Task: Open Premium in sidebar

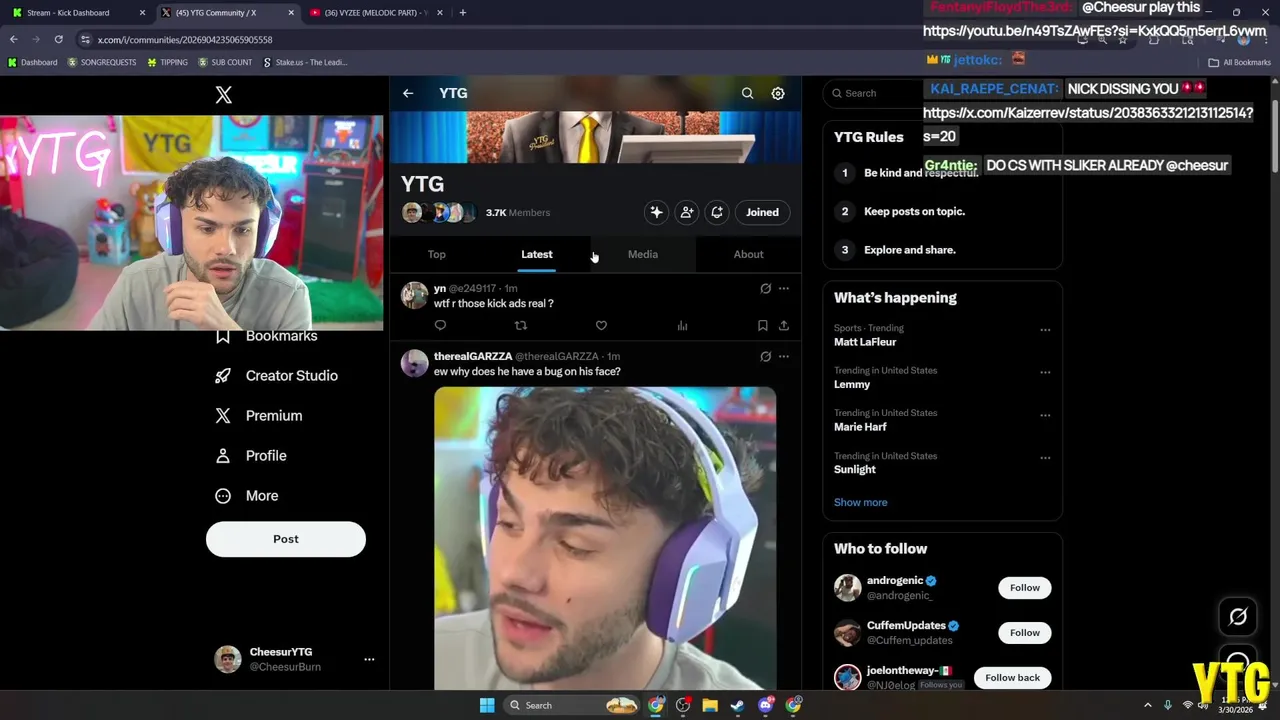Action: click(x=259, y=416)
